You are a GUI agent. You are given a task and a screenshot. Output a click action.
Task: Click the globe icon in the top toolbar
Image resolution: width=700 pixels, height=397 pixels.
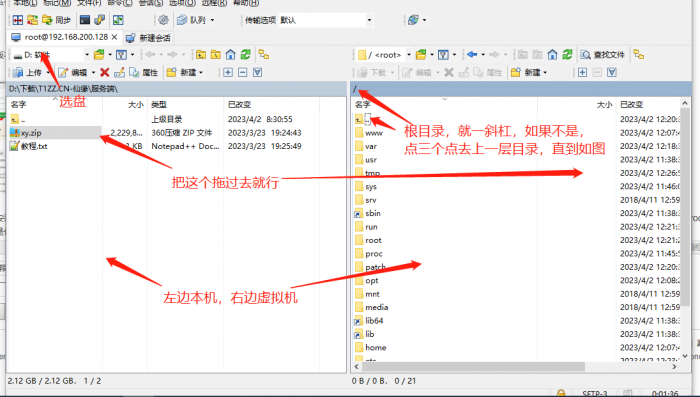tap(413, 20)
